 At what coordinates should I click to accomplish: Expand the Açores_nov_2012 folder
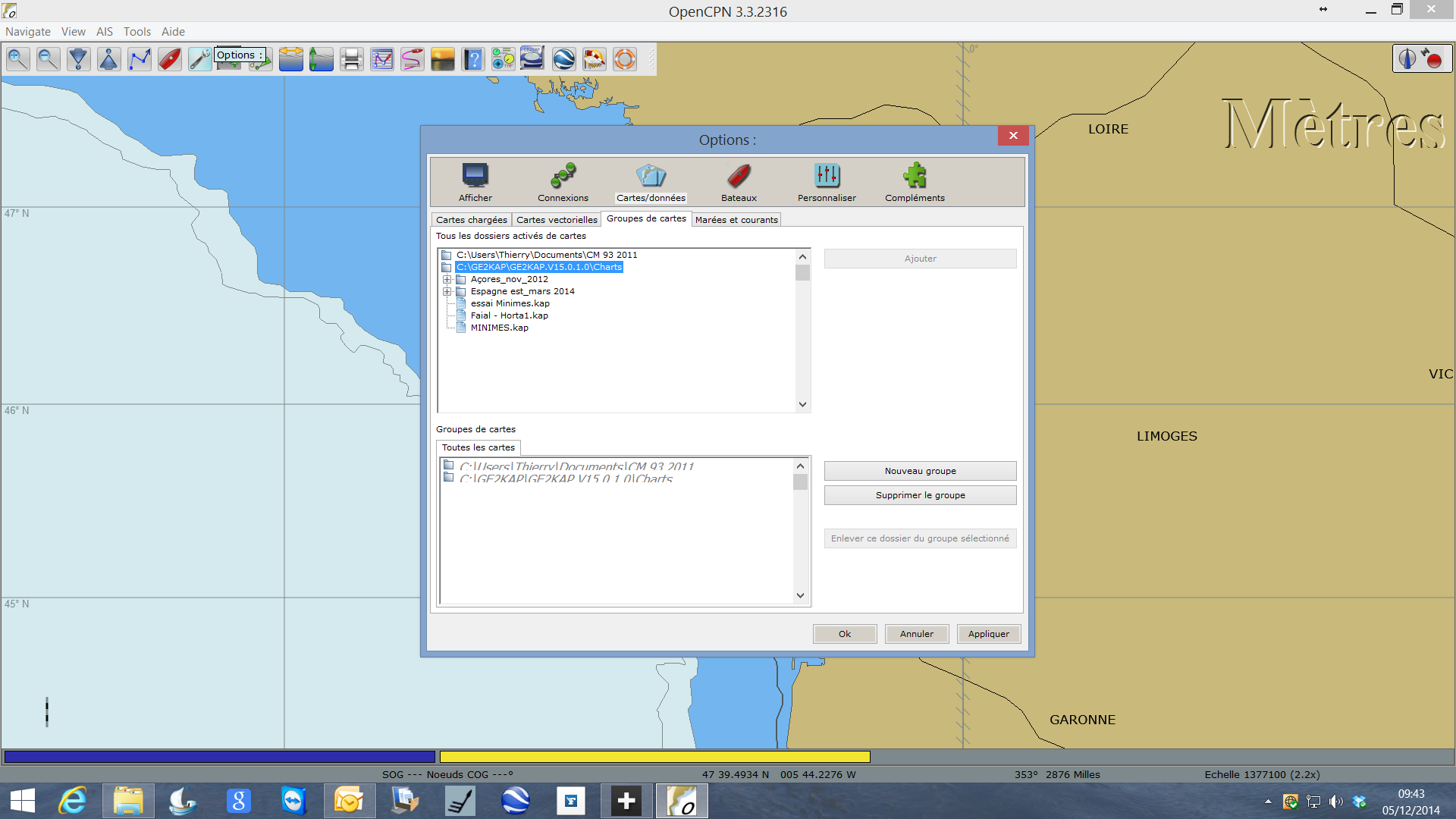(x=447, y=279)
